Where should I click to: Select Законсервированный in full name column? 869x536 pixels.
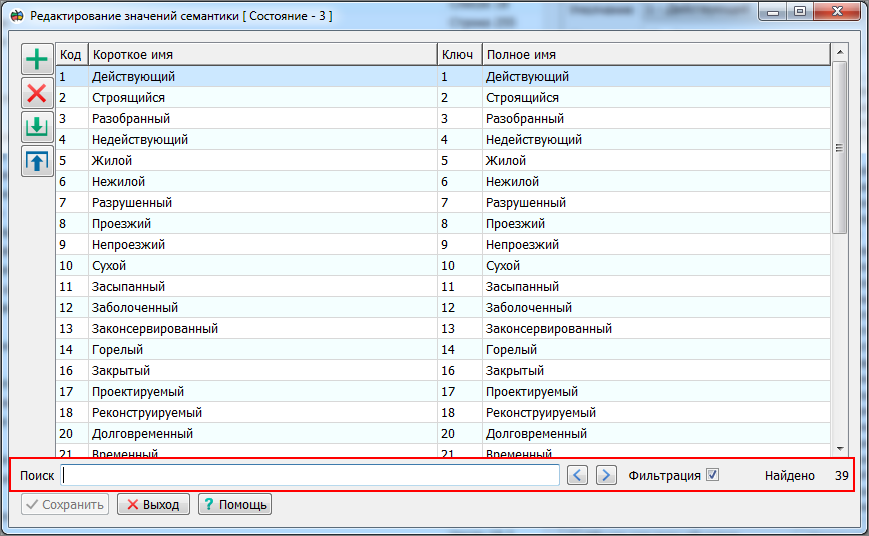pyautogui.click(x=549, y=329)
